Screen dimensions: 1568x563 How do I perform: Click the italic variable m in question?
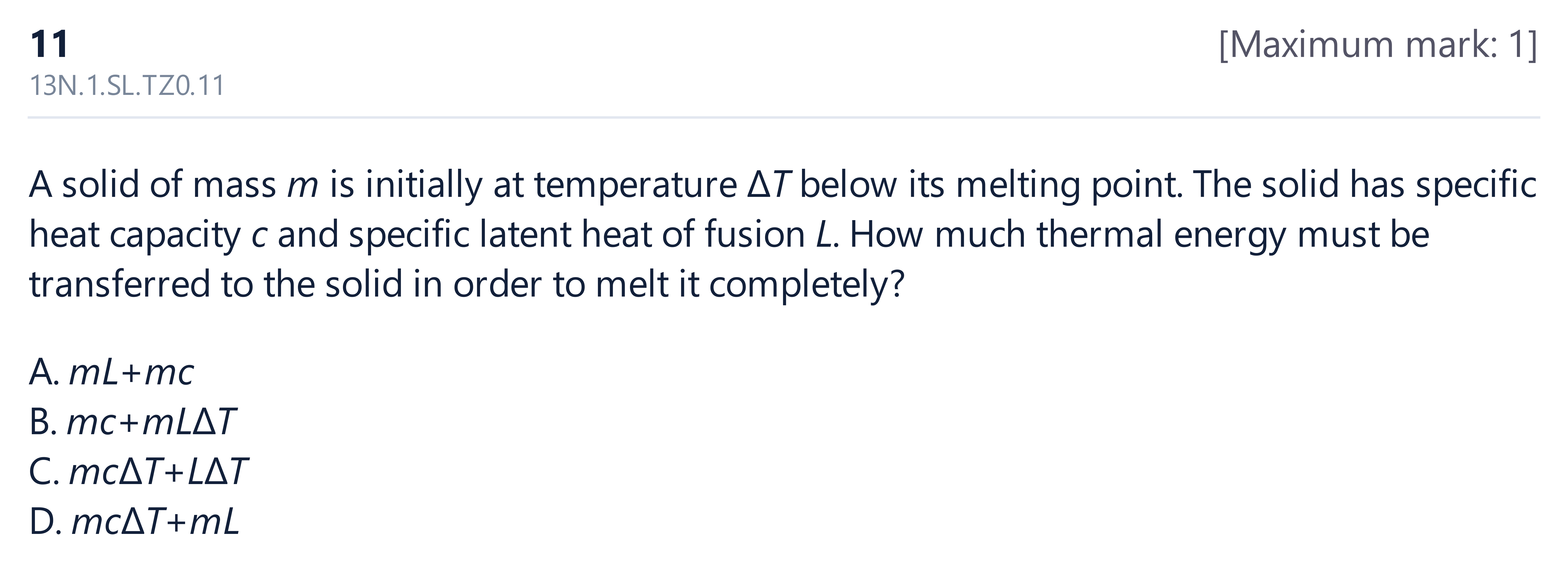[302, 185]
